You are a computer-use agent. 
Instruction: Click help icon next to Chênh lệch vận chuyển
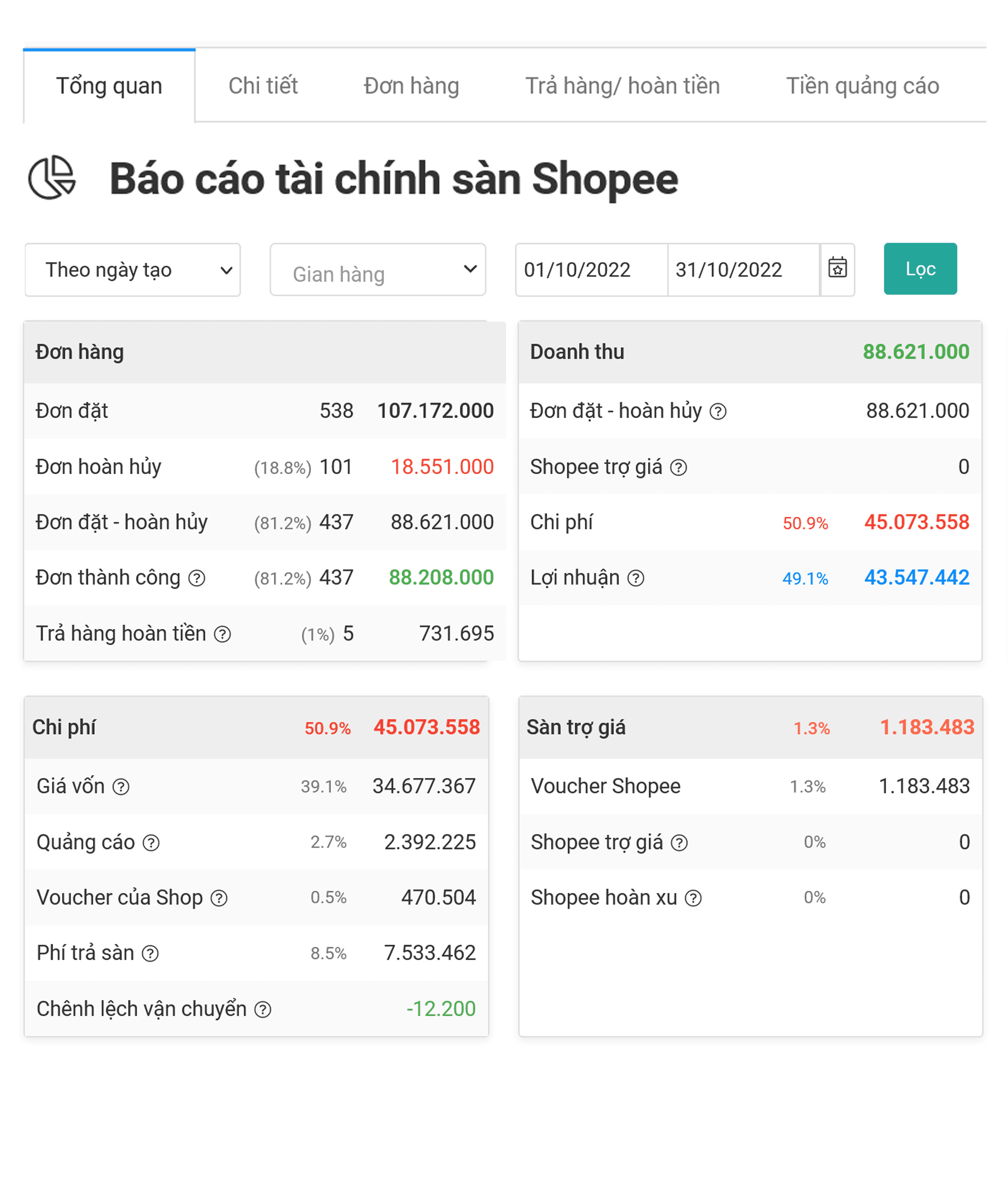263,1010
